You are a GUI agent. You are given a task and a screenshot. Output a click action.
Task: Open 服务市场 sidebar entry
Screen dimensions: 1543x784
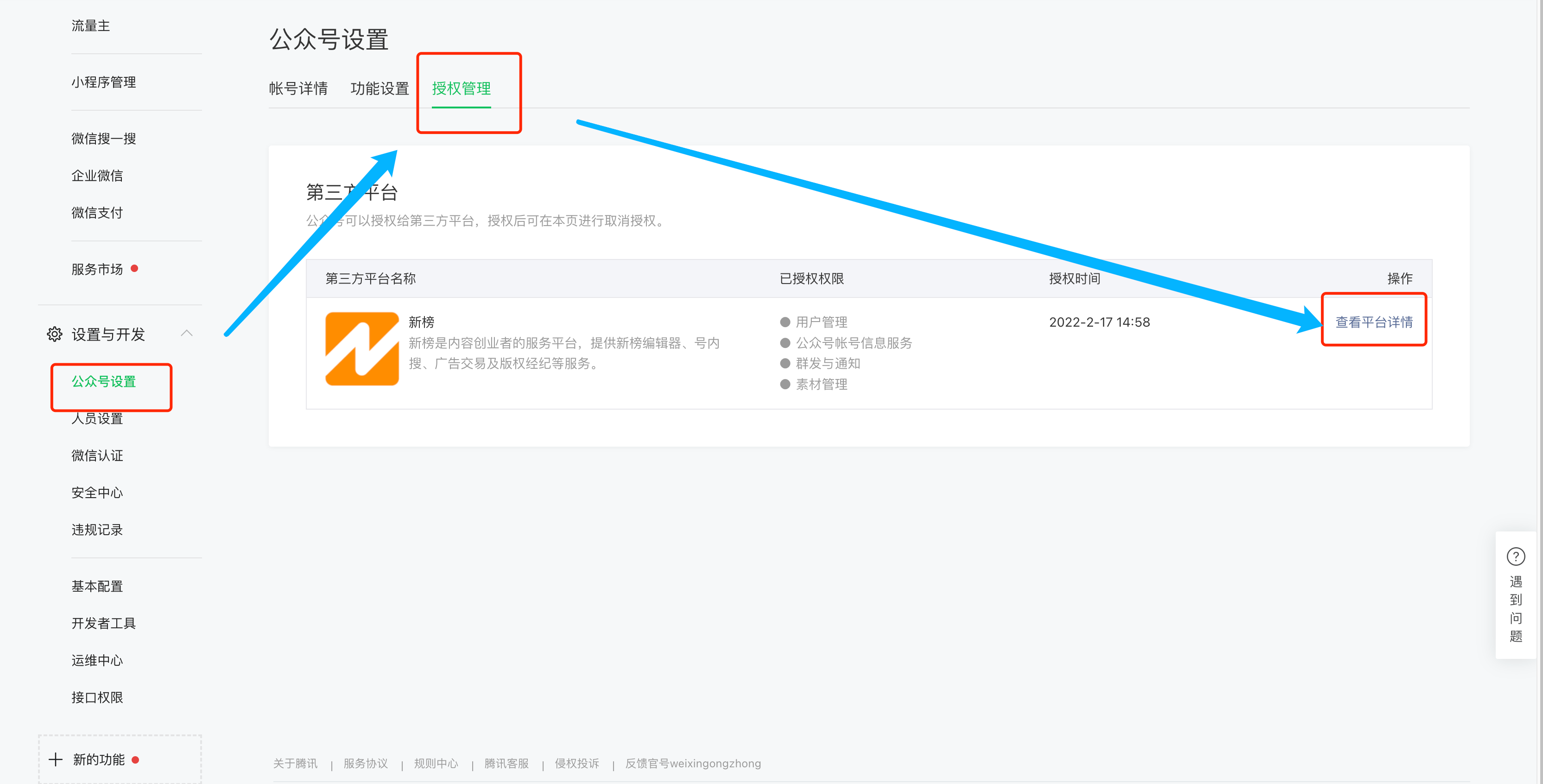97,270
